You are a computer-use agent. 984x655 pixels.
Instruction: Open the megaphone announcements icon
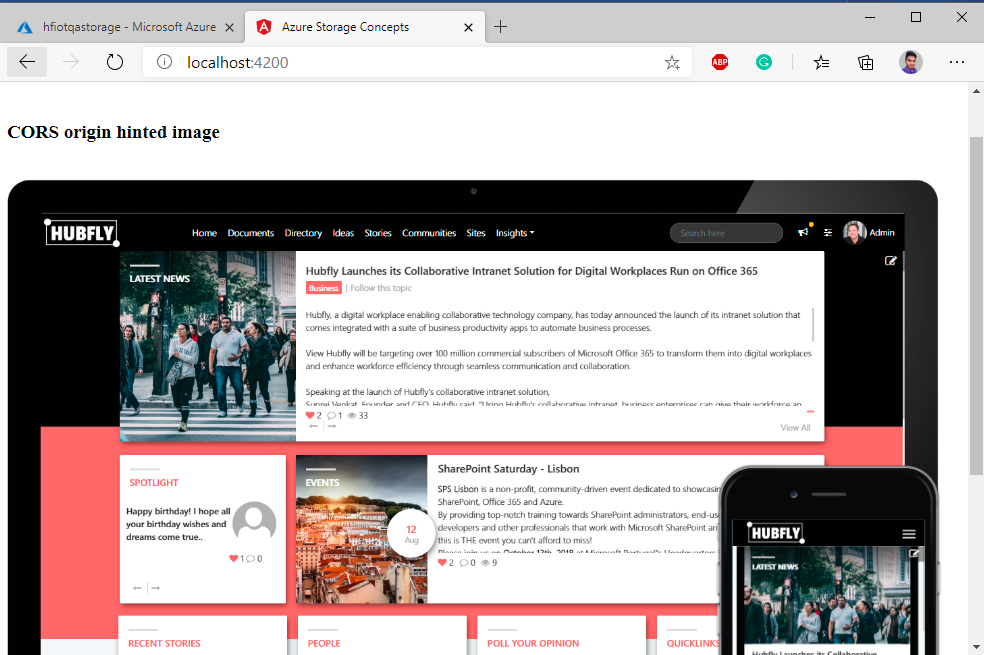803,232
